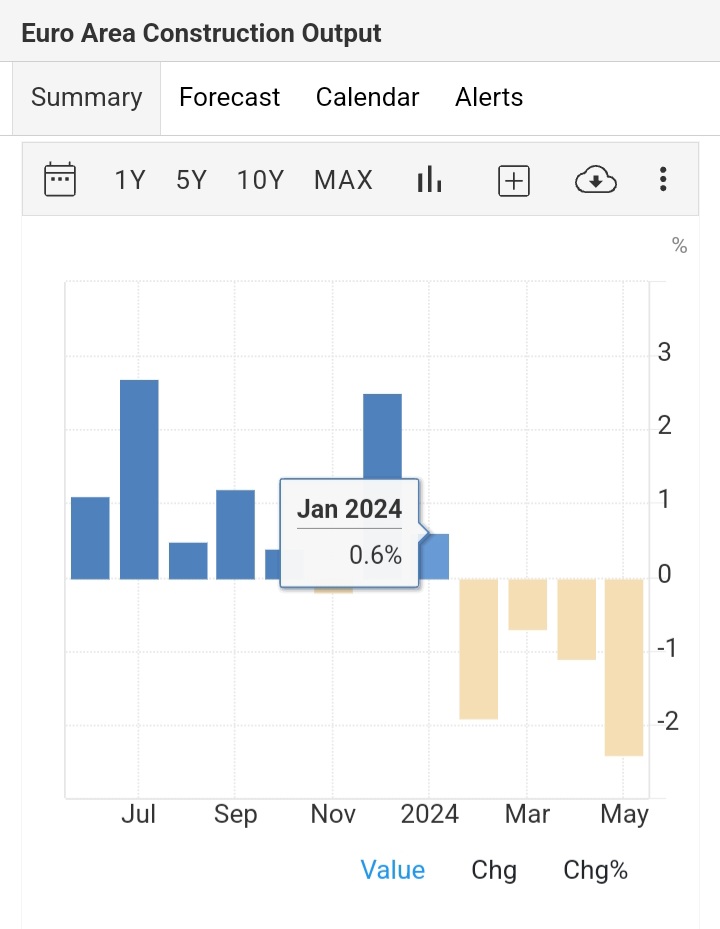The width and height of the screenshot is (720, 929).
Task: Switch to the Summary tab
Action: [x=87, y=98]
